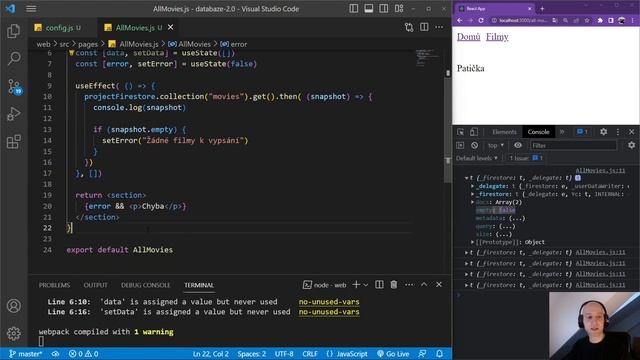Open the PROBLEMS panel tab
This screenshot has width=640, height=360.
(54, 285)
